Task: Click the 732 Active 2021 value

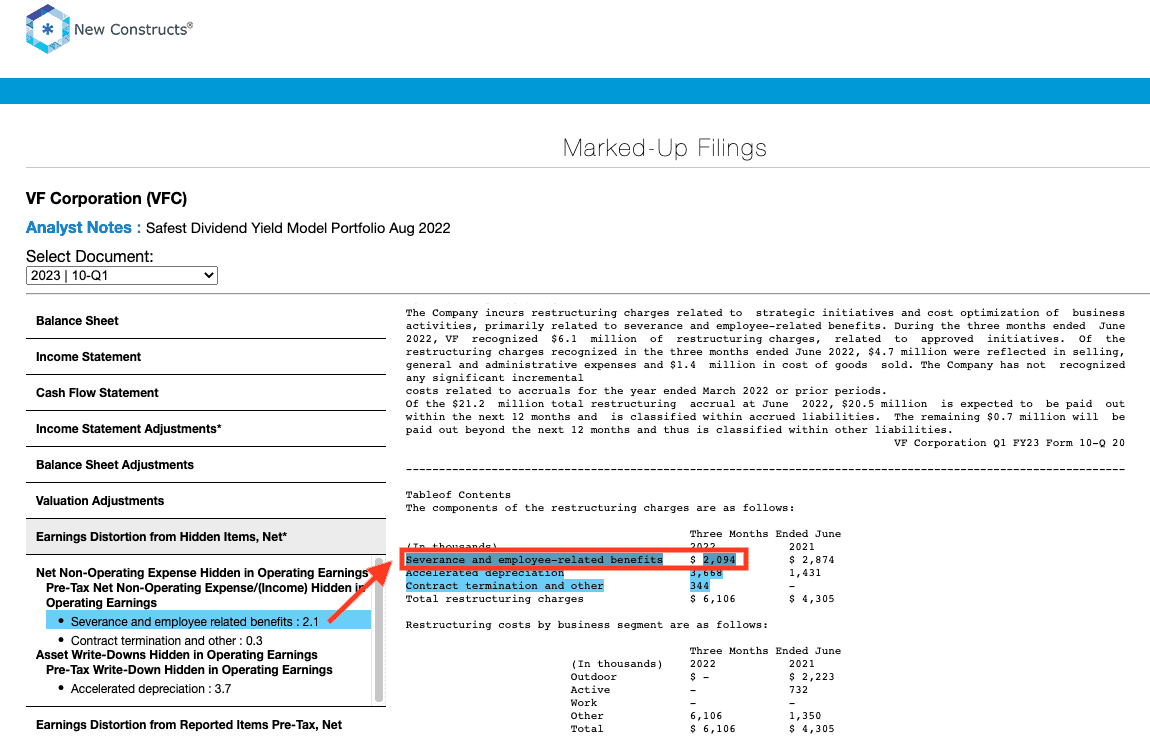Action: (799, 690)
